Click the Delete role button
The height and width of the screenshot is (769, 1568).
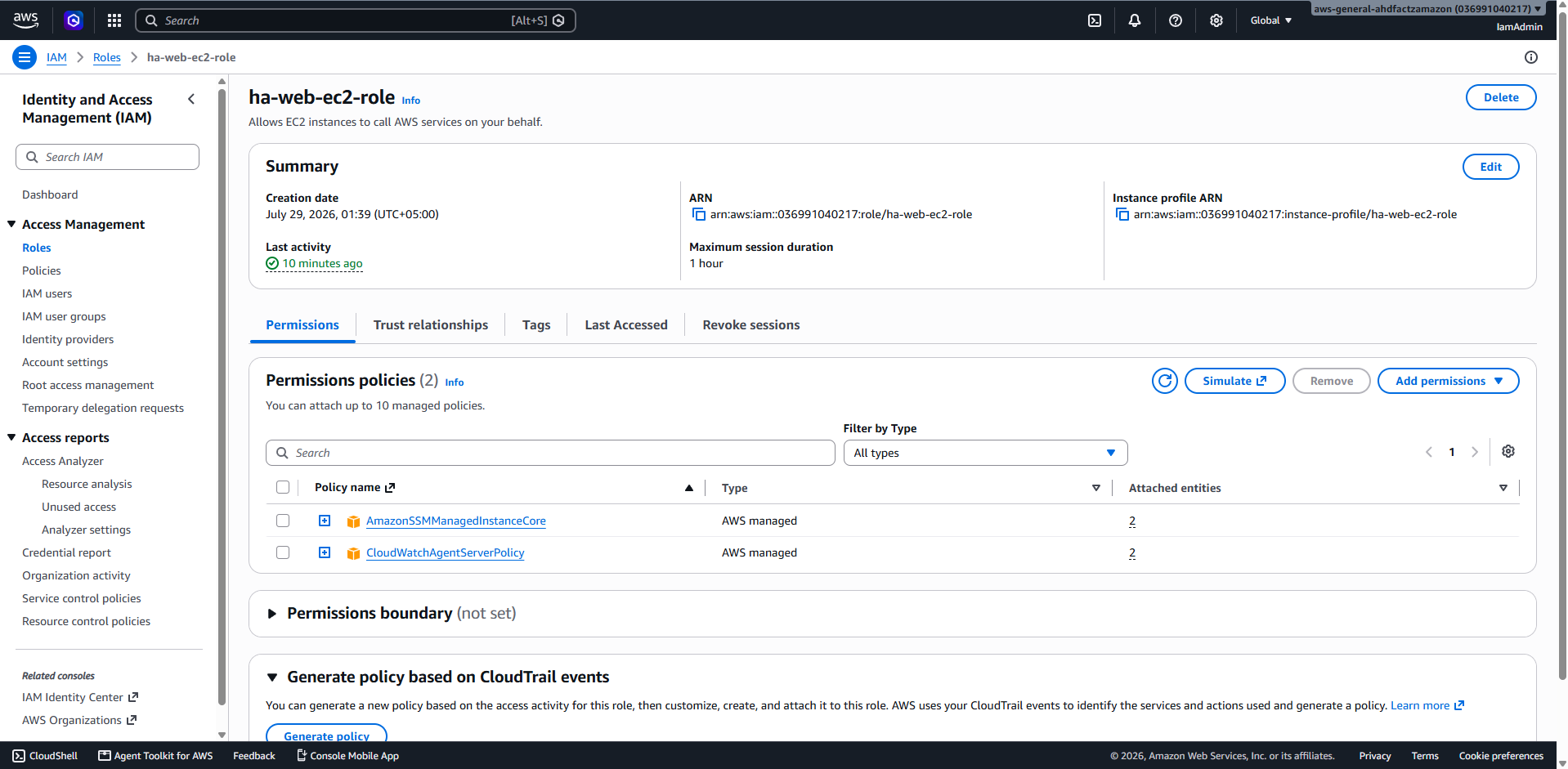(1501, 97)
